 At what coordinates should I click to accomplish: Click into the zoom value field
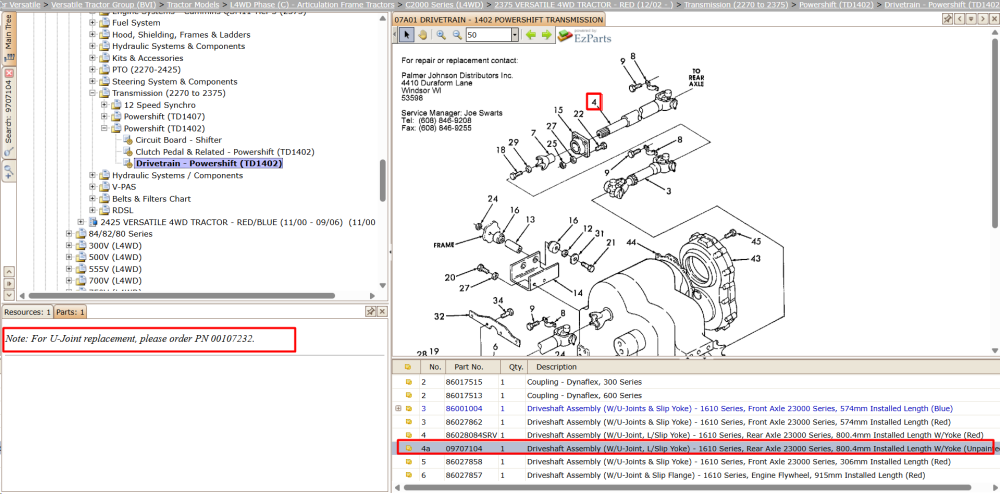(487, 36)
